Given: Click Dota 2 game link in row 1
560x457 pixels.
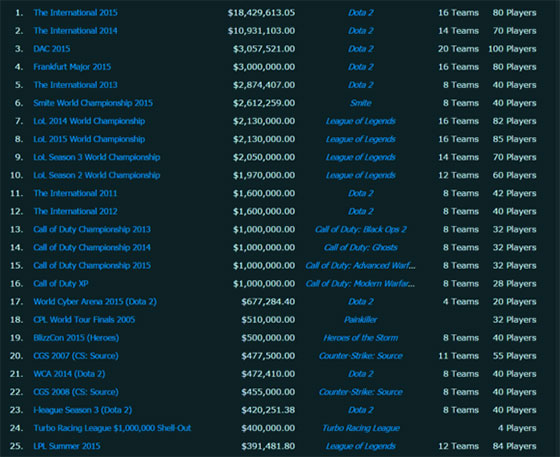Looking at the screenshot, I should 361,12.
